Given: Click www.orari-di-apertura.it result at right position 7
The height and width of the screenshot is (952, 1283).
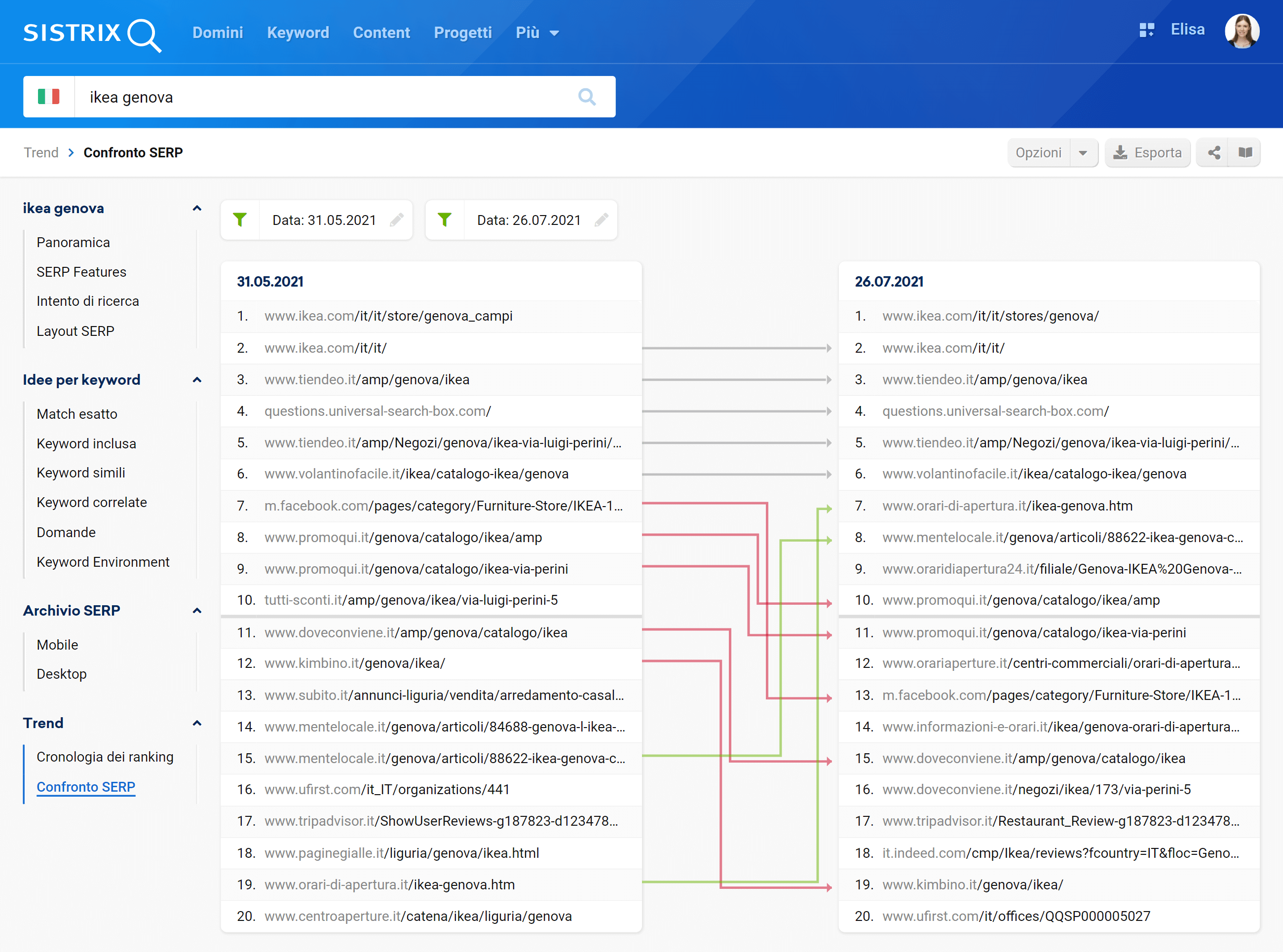Looking at the screenshot, I should (x=1007, y=506).
